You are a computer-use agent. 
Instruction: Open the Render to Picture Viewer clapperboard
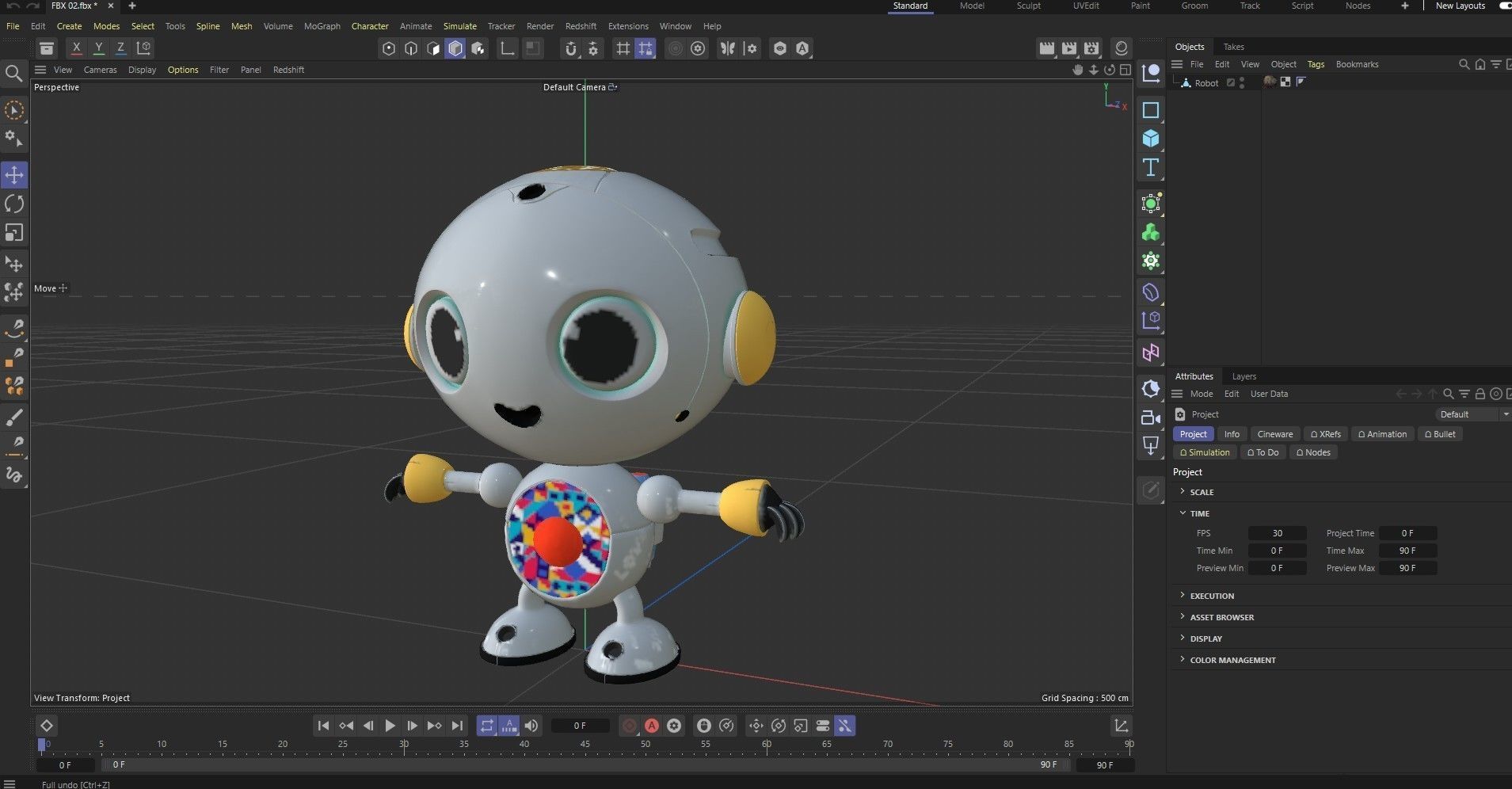tap(1069, 48)
